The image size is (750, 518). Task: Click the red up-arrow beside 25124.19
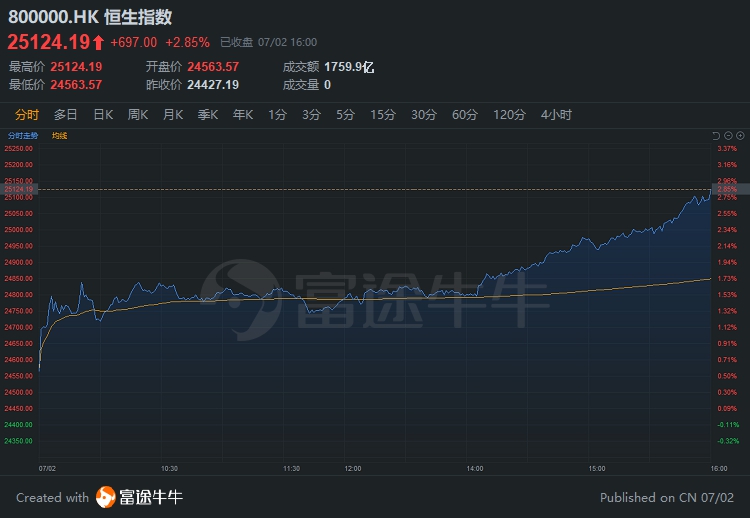pyautogui.click(x=98, y=42)
